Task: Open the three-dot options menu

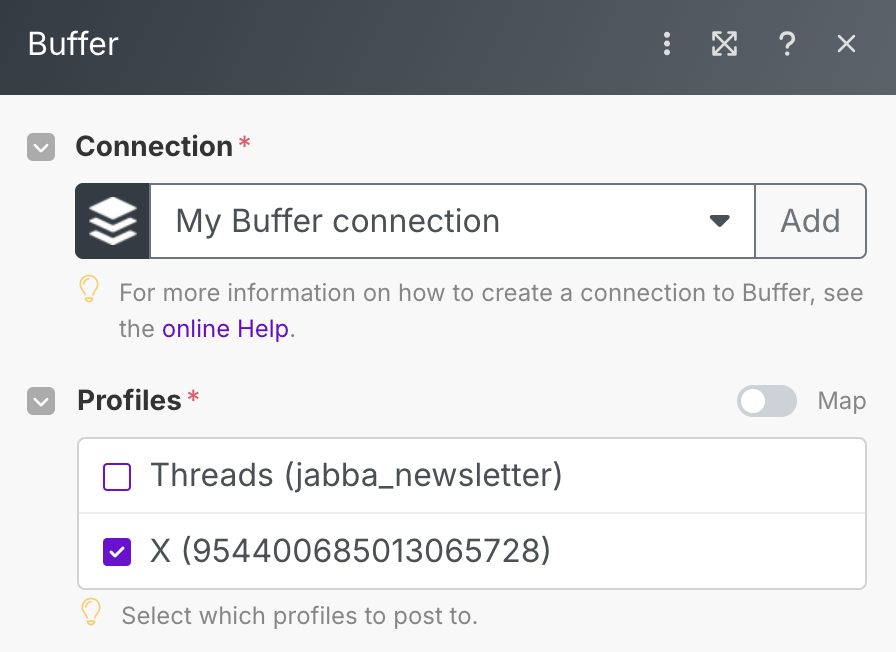Action: click(667, 44)
